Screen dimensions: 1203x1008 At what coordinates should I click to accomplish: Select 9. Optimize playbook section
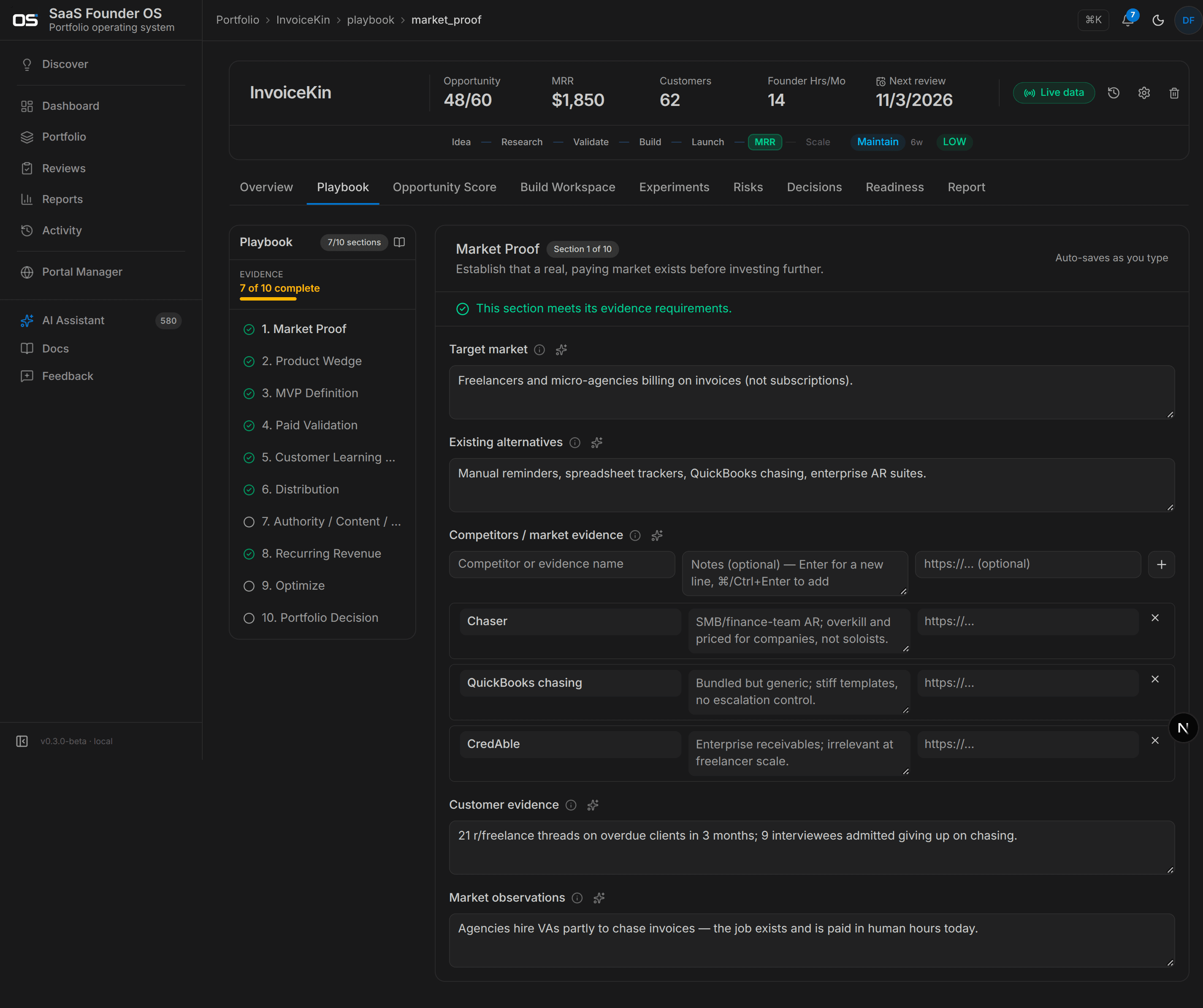tap(322, 585)
